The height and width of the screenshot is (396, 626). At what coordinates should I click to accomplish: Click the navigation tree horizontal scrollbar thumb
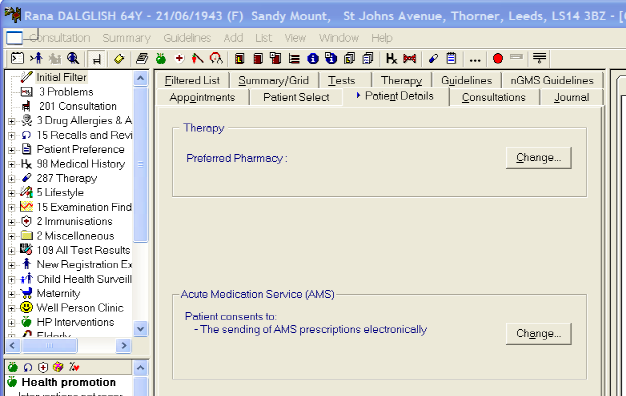pyautogui.click(x=50, y=345)
